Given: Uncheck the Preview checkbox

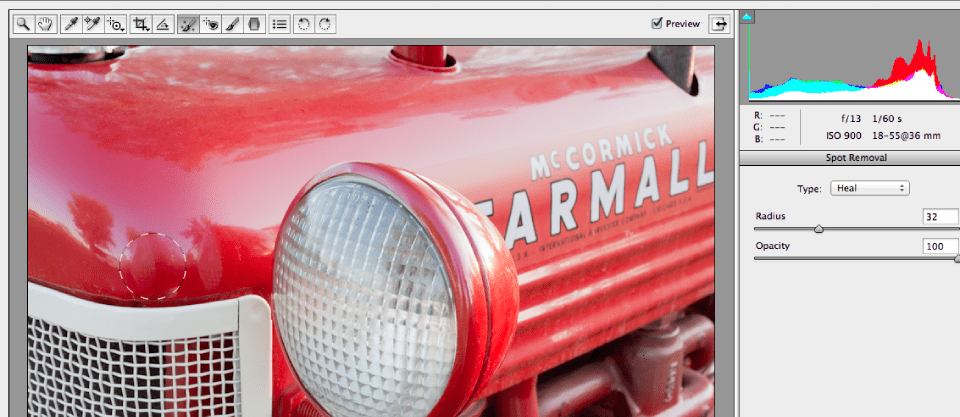Looking at the screenshot, I should click(x=658, y=23).
